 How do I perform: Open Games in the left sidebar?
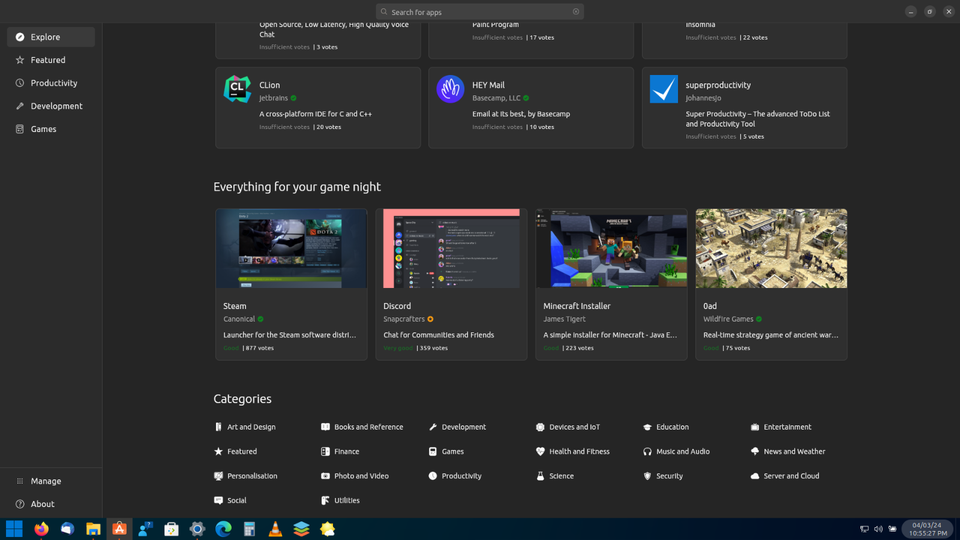click(x=51, y=129)
